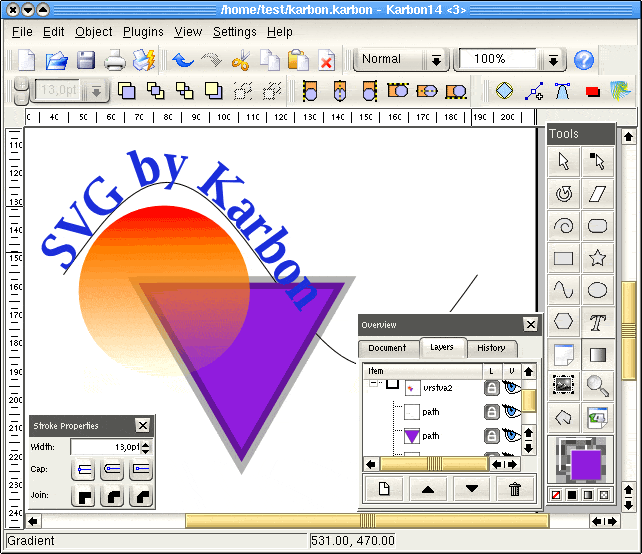Toggle visibility of first path item
The height and width of the screenshot is (554, 642).
pyautogui.click(x=511, y=412)
